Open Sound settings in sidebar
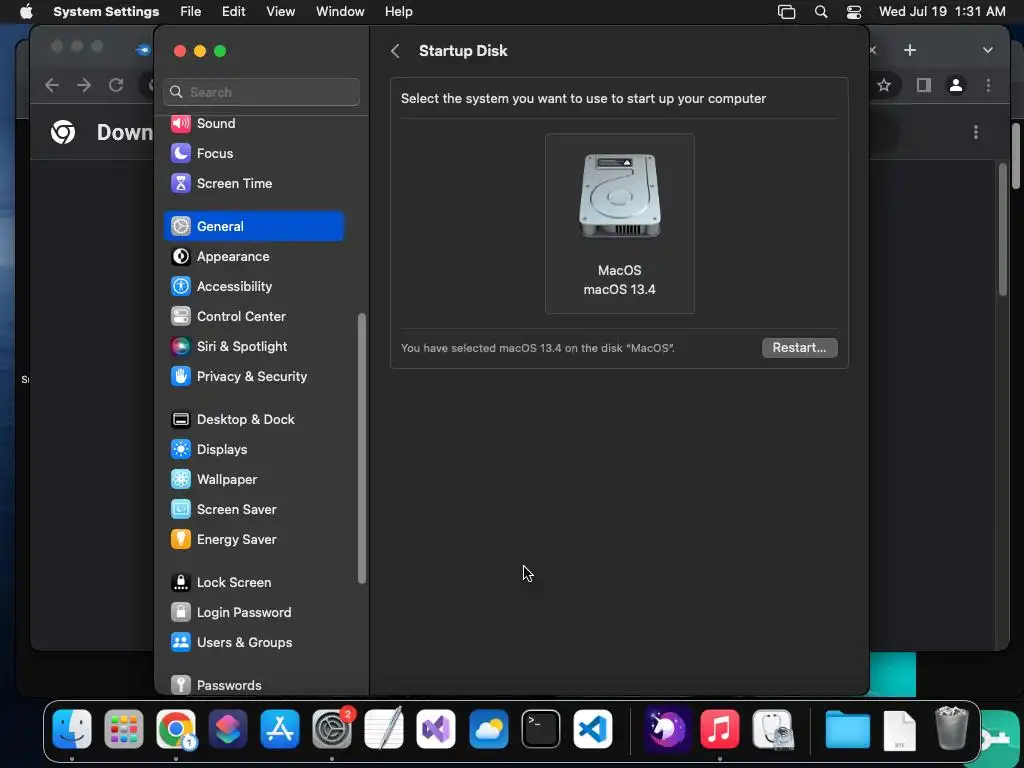This screenshot has width=1024, height=768. click(x=253, y=123)
